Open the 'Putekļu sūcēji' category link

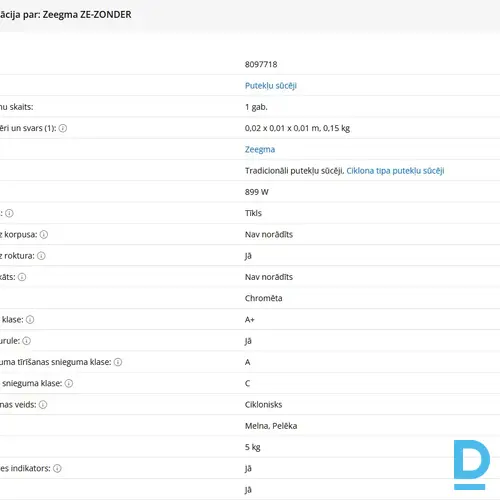point(271,86)
